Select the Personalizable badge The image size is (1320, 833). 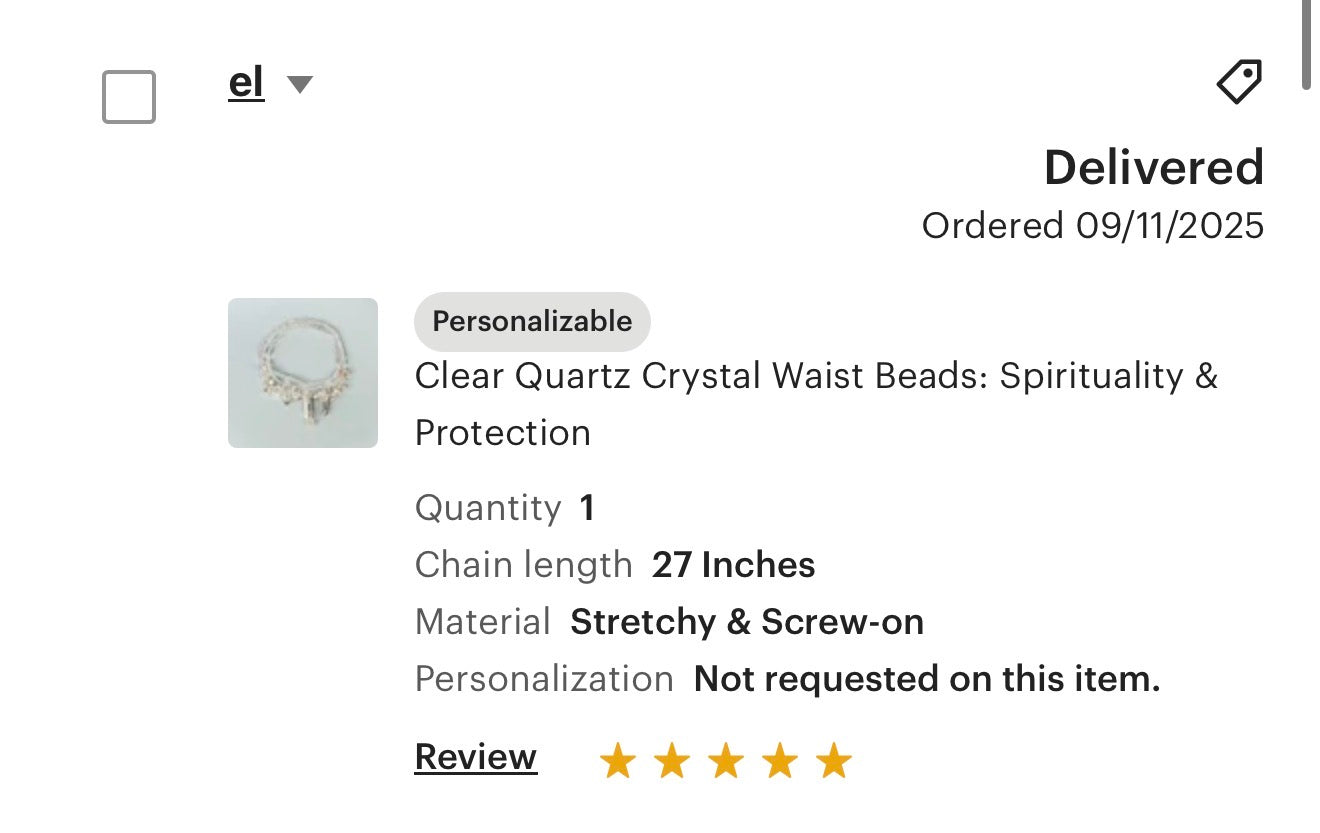pyautogui.click(x=531, y=321)
